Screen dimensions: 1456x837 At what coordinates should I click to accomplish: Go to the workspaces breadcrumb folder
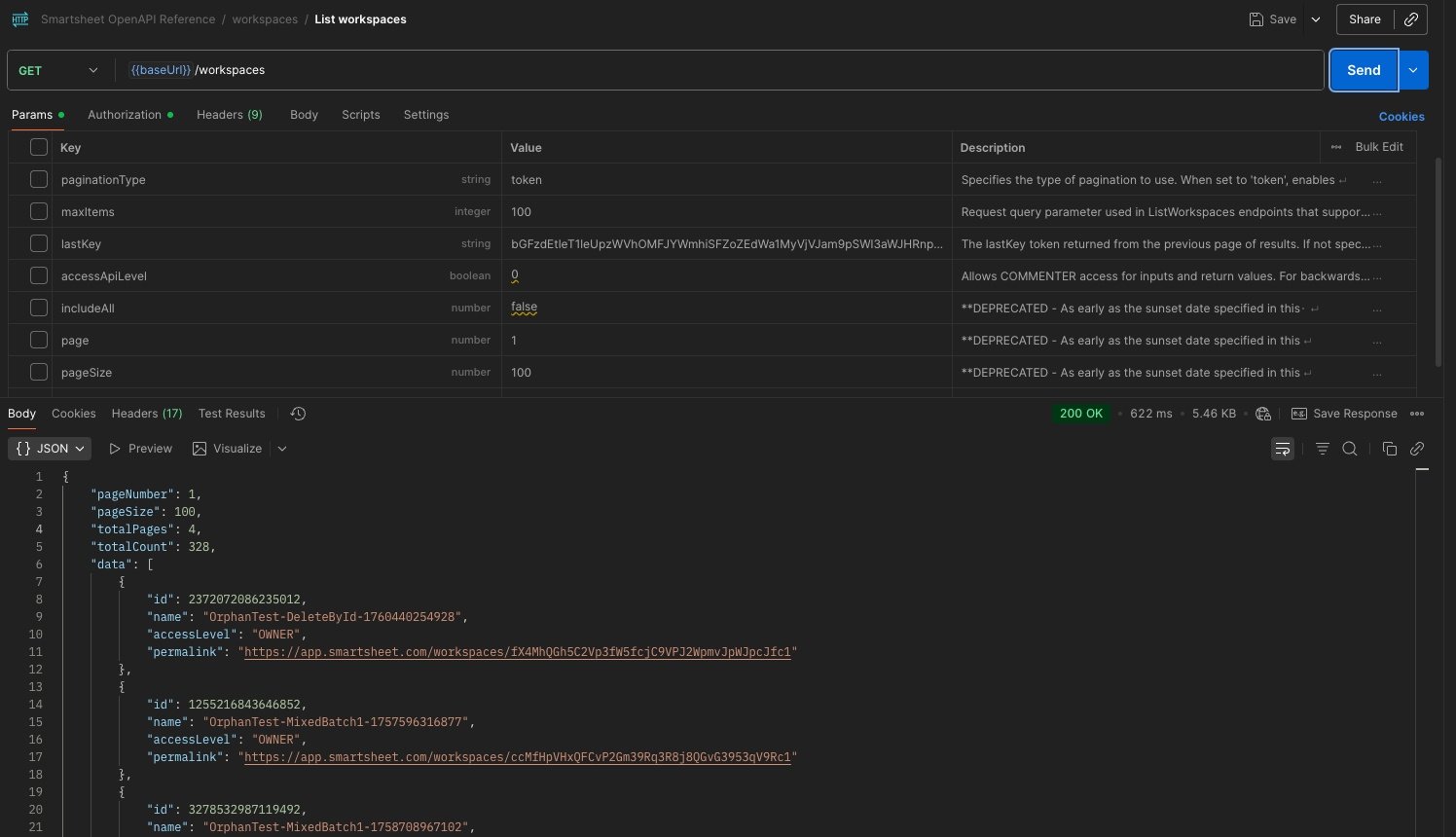pos(265,19)
